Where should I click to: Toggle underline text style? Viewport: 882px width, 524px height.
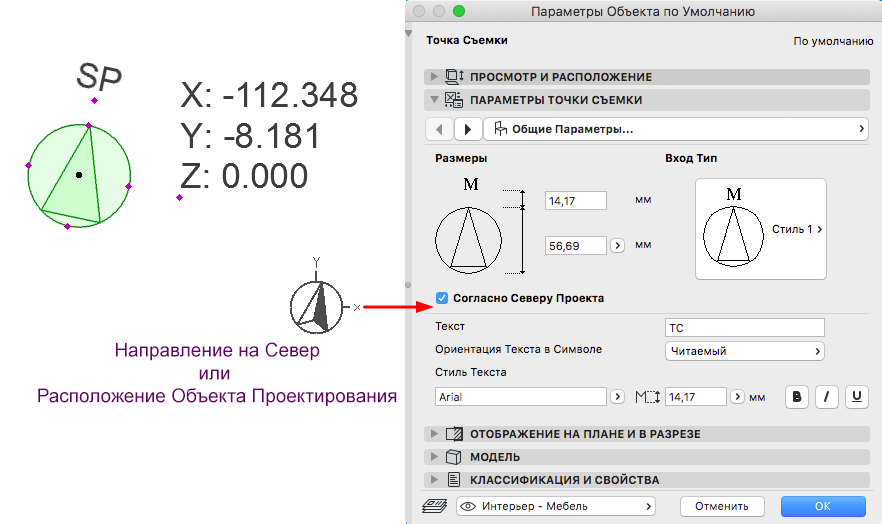857,397
